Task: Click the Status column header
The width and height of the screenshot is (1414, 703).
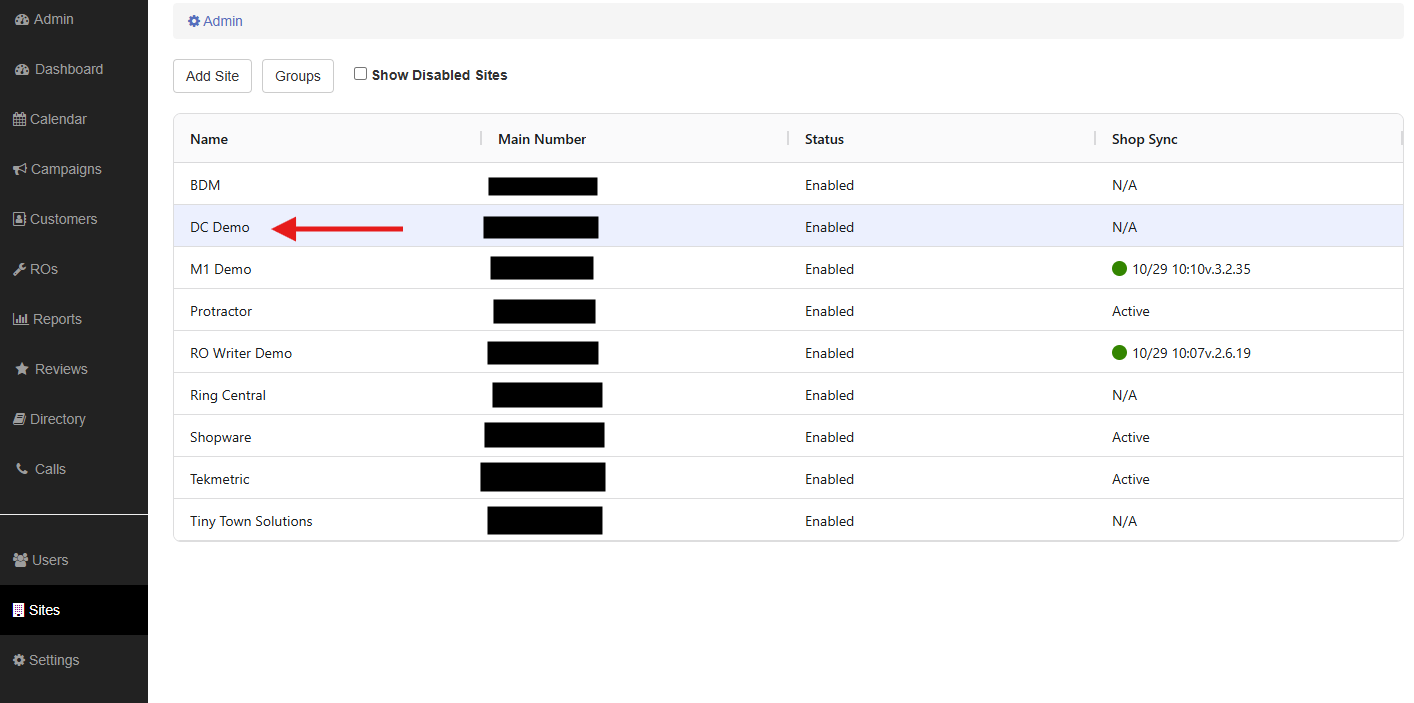Action: click(824, 139)
